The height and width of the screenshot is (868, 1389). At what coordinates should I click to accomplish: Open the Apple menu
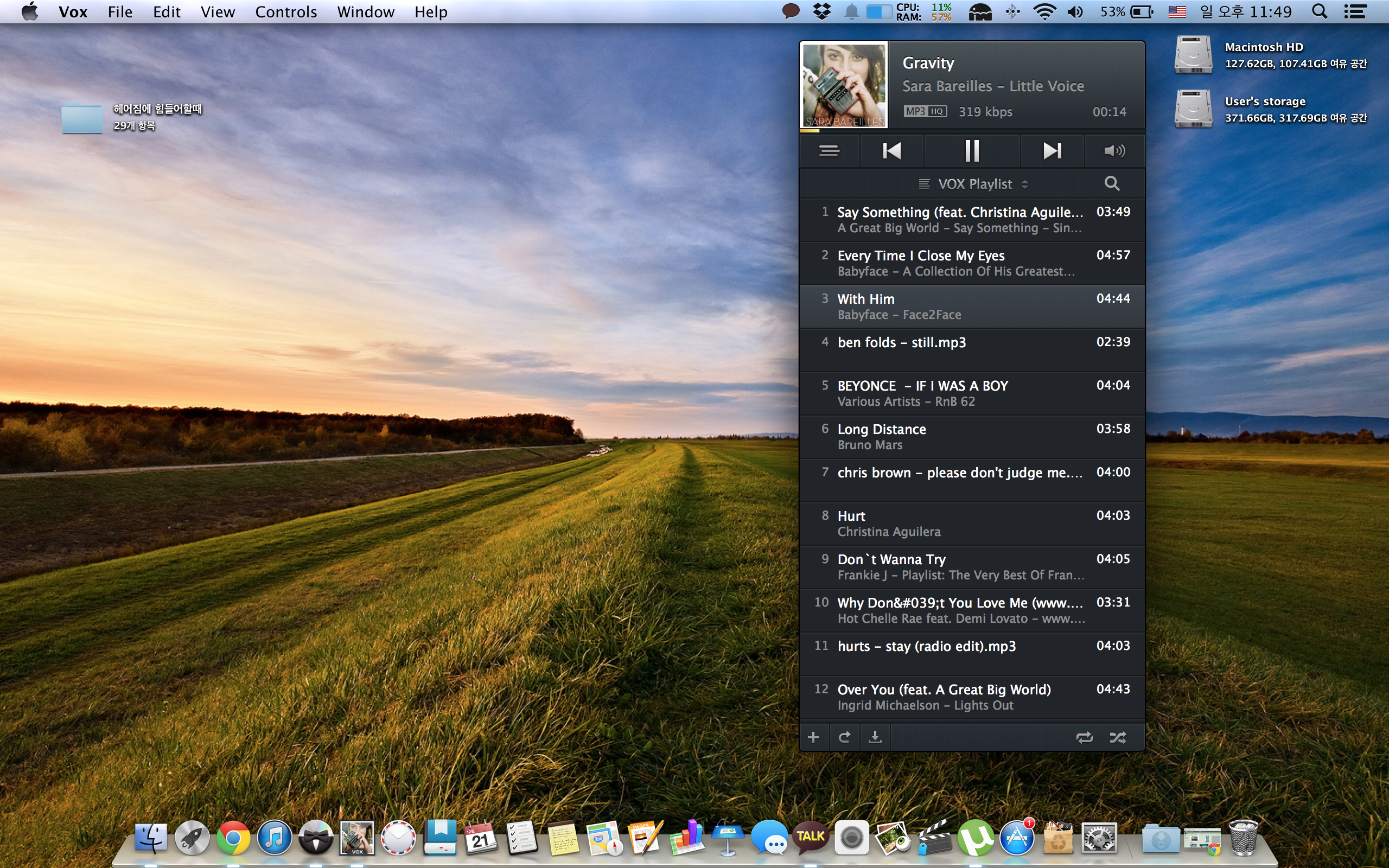29,11
